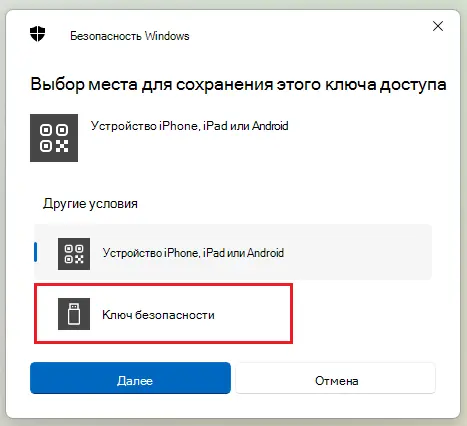The height and width of the screenshot is (426, 467).
Task: Click the words ключа доступа in the main heading
Action: coord(386,84)
